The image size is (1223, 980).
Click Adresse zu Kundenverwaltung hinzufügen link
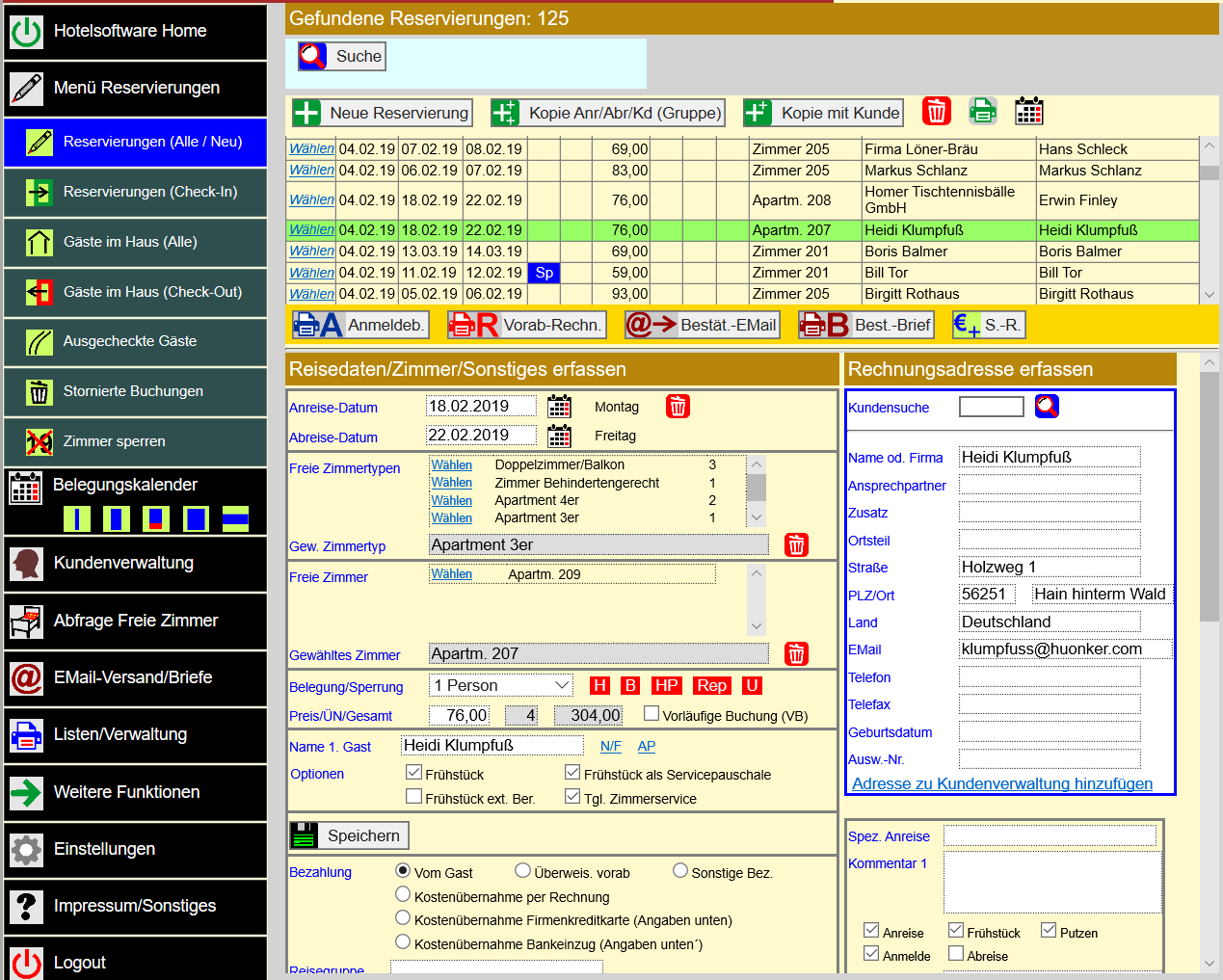pyautogui.click(x=1002, y=783)
